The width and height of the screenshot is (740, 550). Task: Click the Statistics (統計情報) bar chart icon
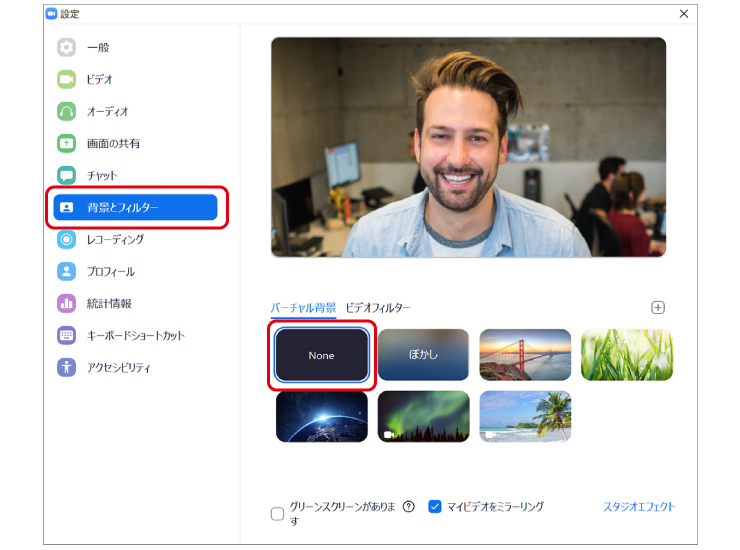[x=67, y=304]
